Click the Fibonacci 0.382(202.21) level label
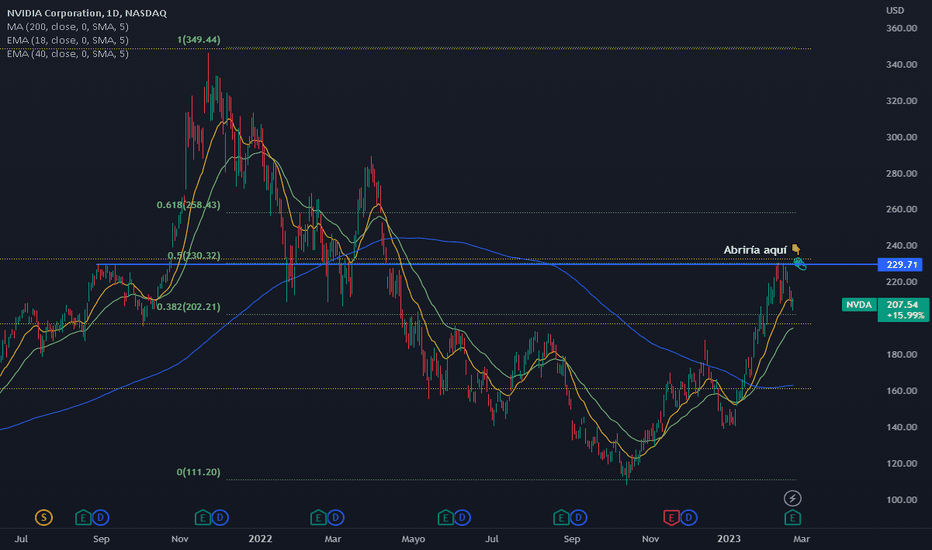 [x=188, y=307]
